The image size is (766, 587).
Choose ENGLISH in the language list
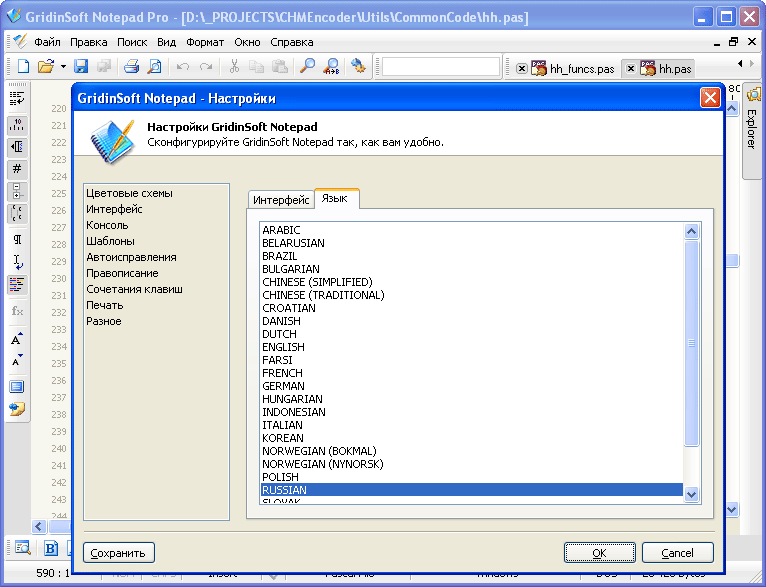point(472,347)
